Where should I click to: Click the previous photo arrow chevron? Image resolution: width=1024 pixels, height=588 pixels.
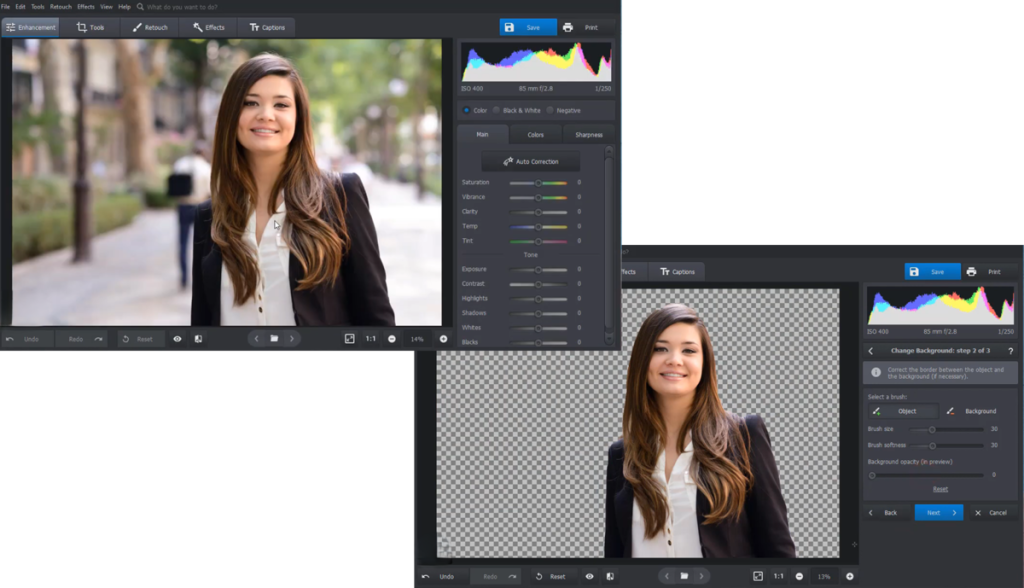[x=257, y=338]
